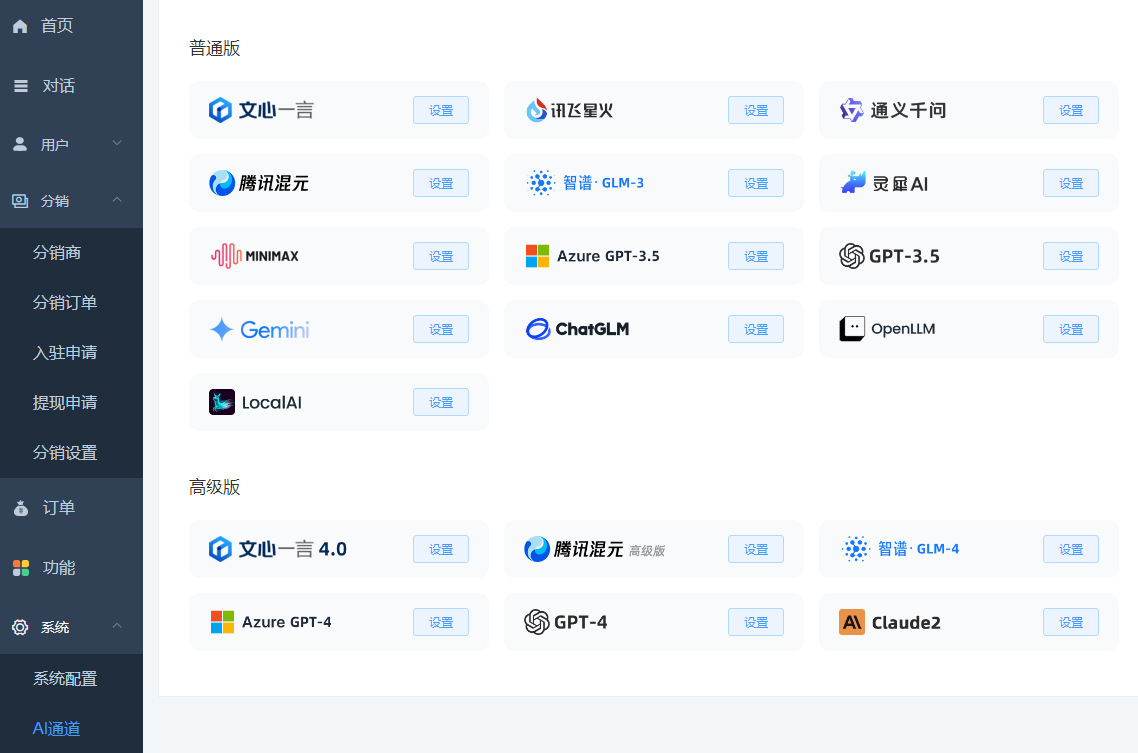The width and height of the screenshot is (1138, 753).
Task: Click 设置 button for 灵犀AI
Action: tap(1071, 183)
